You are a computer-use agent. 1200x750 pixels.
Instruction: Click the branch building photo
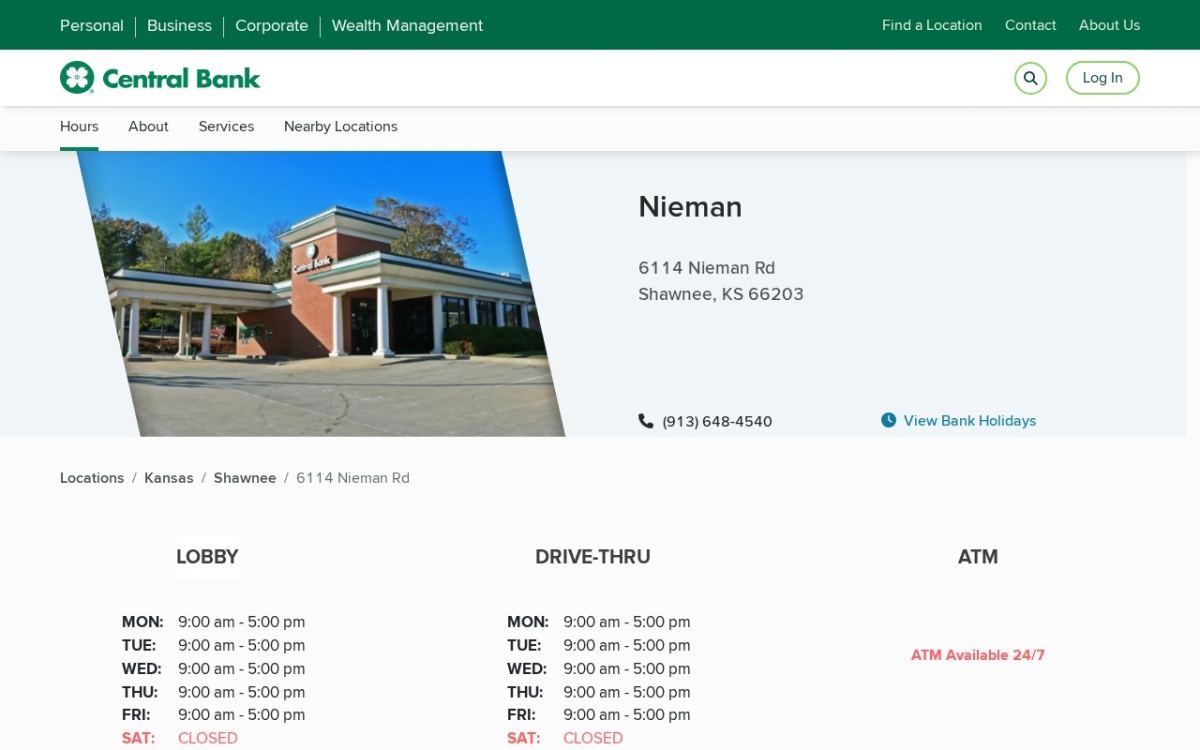click(x=320, y=294)
